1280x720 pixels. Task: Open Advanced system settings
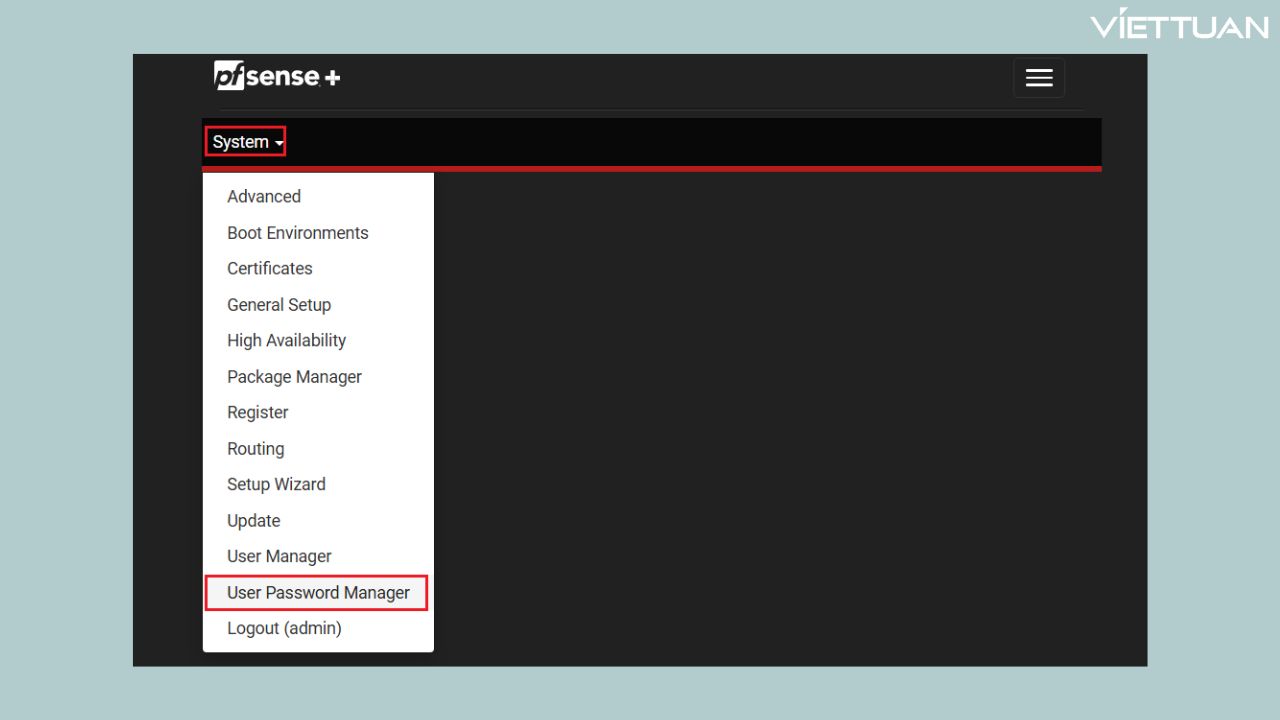tap(264, 197)
